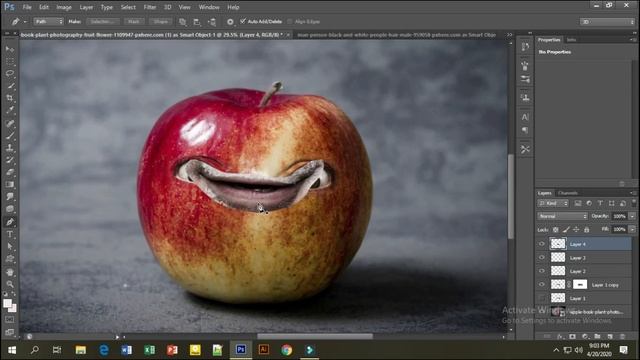
Task: Select the Eraser tool
Action: click(x=10, y=172)
